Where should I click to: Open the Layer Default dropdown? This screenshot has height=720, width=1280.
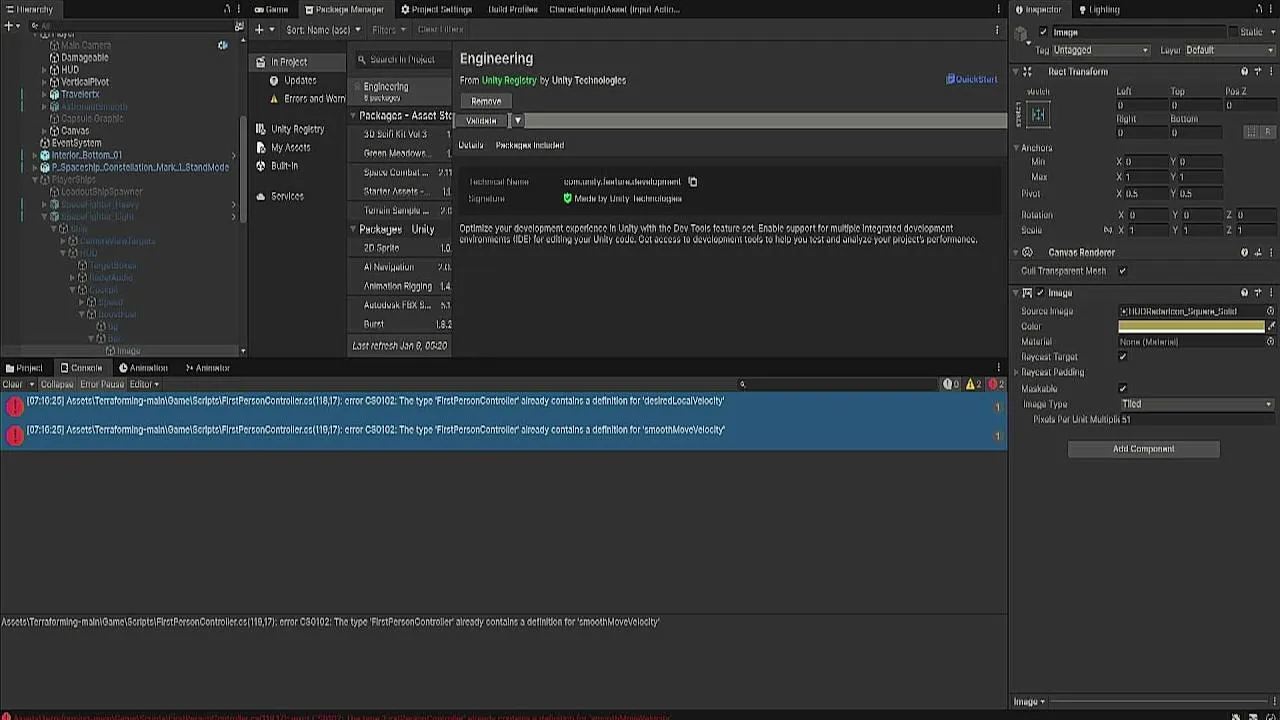1230,50
